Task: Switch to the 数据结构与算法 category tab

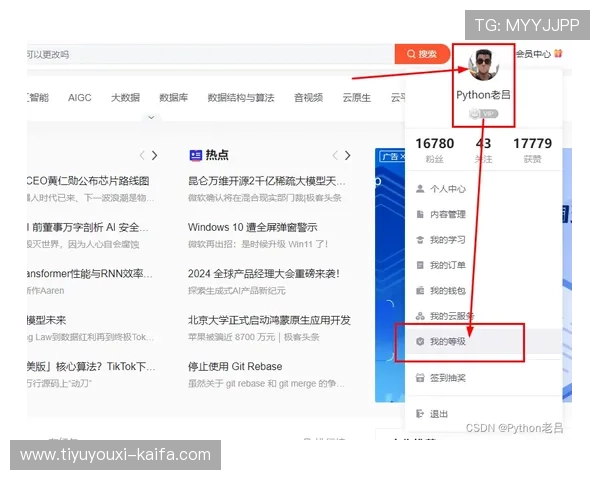Action: pyautogui.click(x=241, y=98)
